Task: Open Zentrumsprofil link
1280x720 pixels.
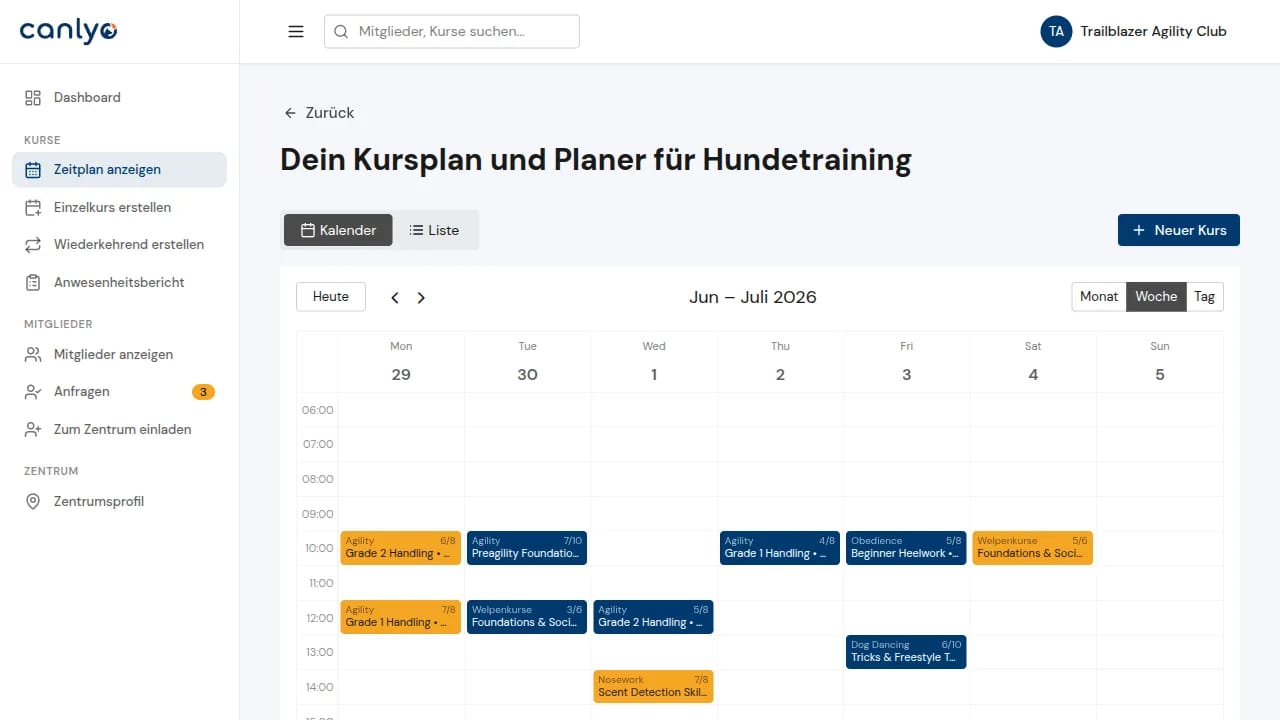Action: click(x=119, y=501)
